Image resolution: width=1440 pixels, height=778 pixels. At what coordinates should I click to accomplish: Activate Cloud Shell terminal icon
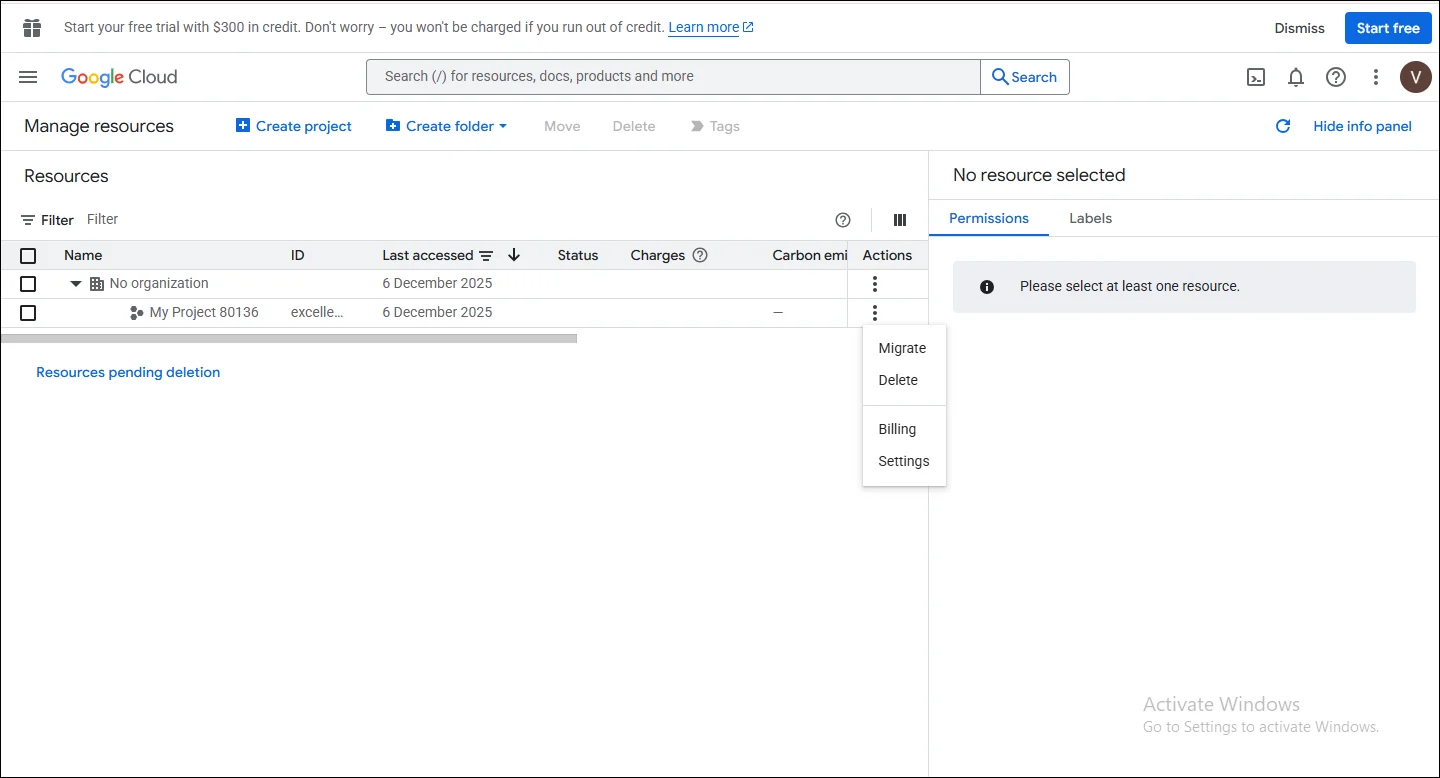pyautogui.click(x=1256, y=77)
